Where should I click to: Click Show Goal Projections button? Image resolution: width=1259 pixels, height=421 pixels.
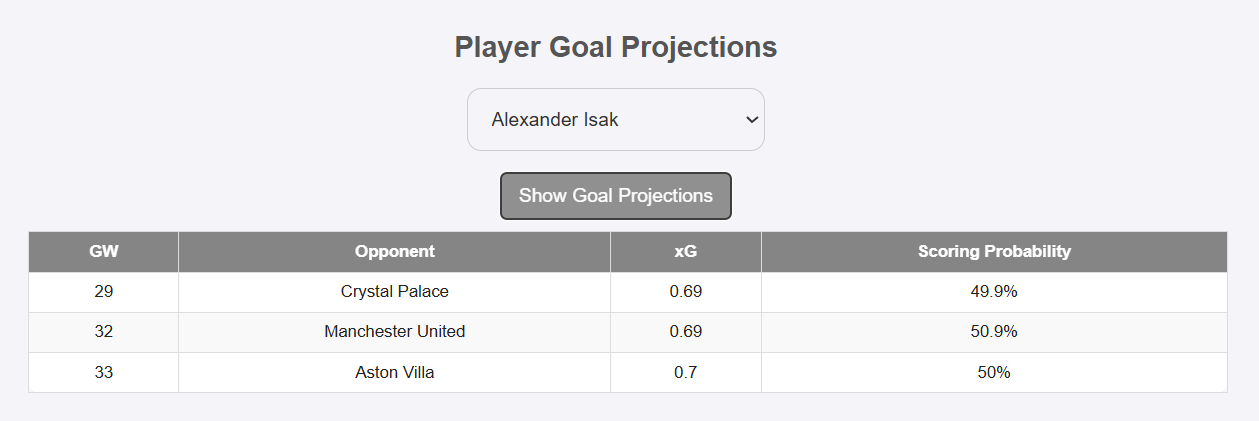click(616, 196)
